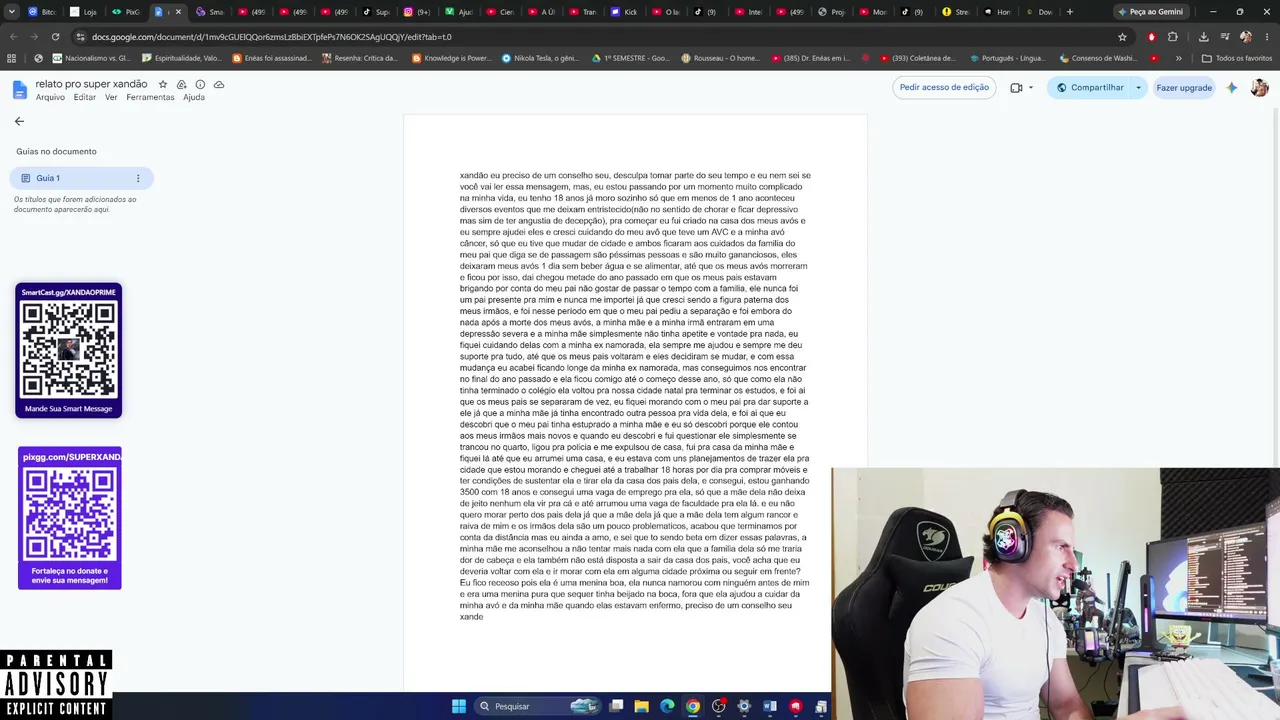Image resolution: width=1280 pixels, height=720 pixels.
Task: Open a new browser tab
Action: pyautogui.click(x=1070, y=12)
